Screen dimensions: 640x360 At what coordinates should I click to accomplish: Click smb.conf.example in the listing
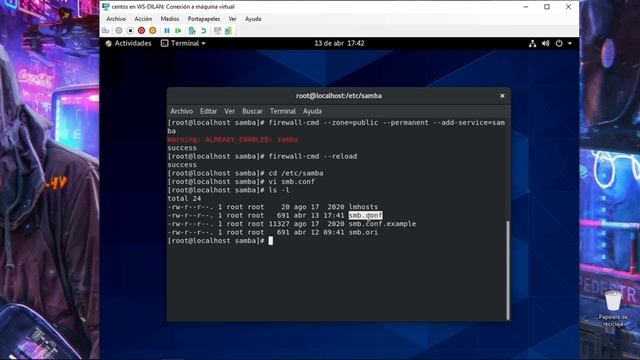382,224
